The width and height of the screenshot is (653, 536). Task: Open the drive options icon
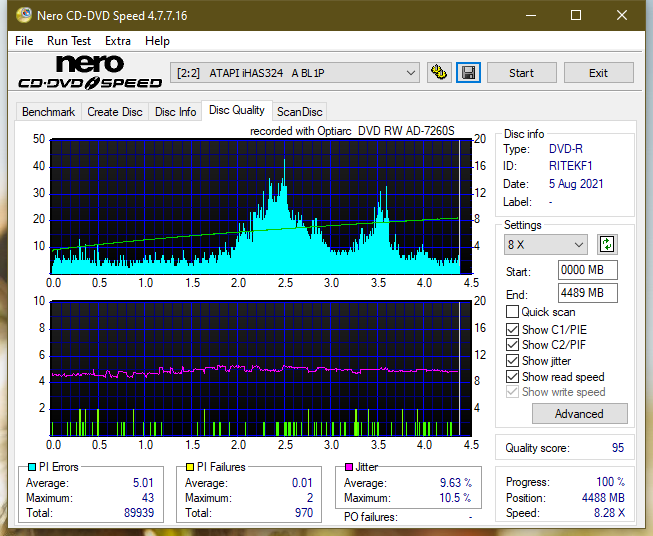point(439,73)
